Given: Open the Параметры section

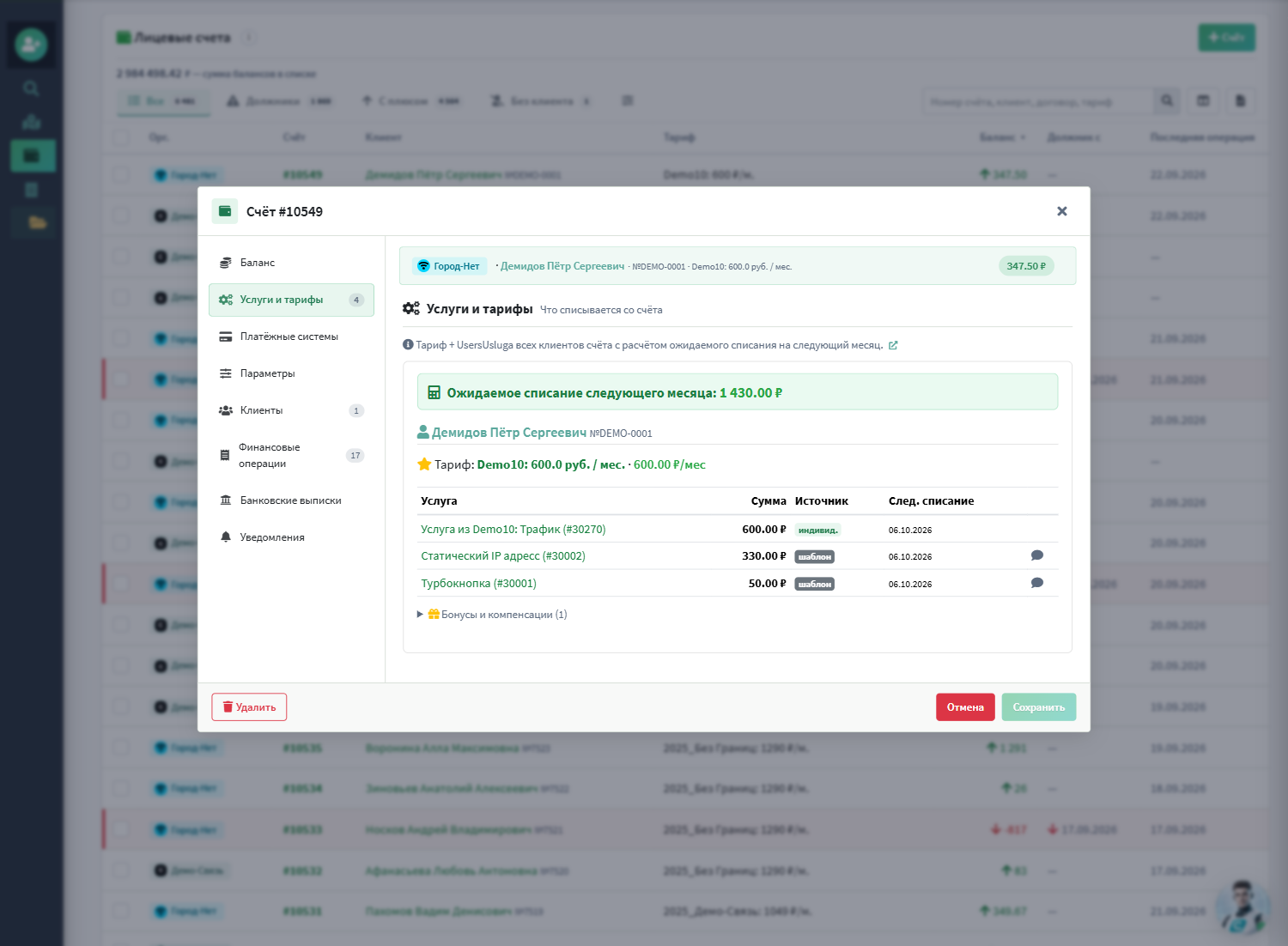Looking at the screenshot, I should [x=291, y=373].
